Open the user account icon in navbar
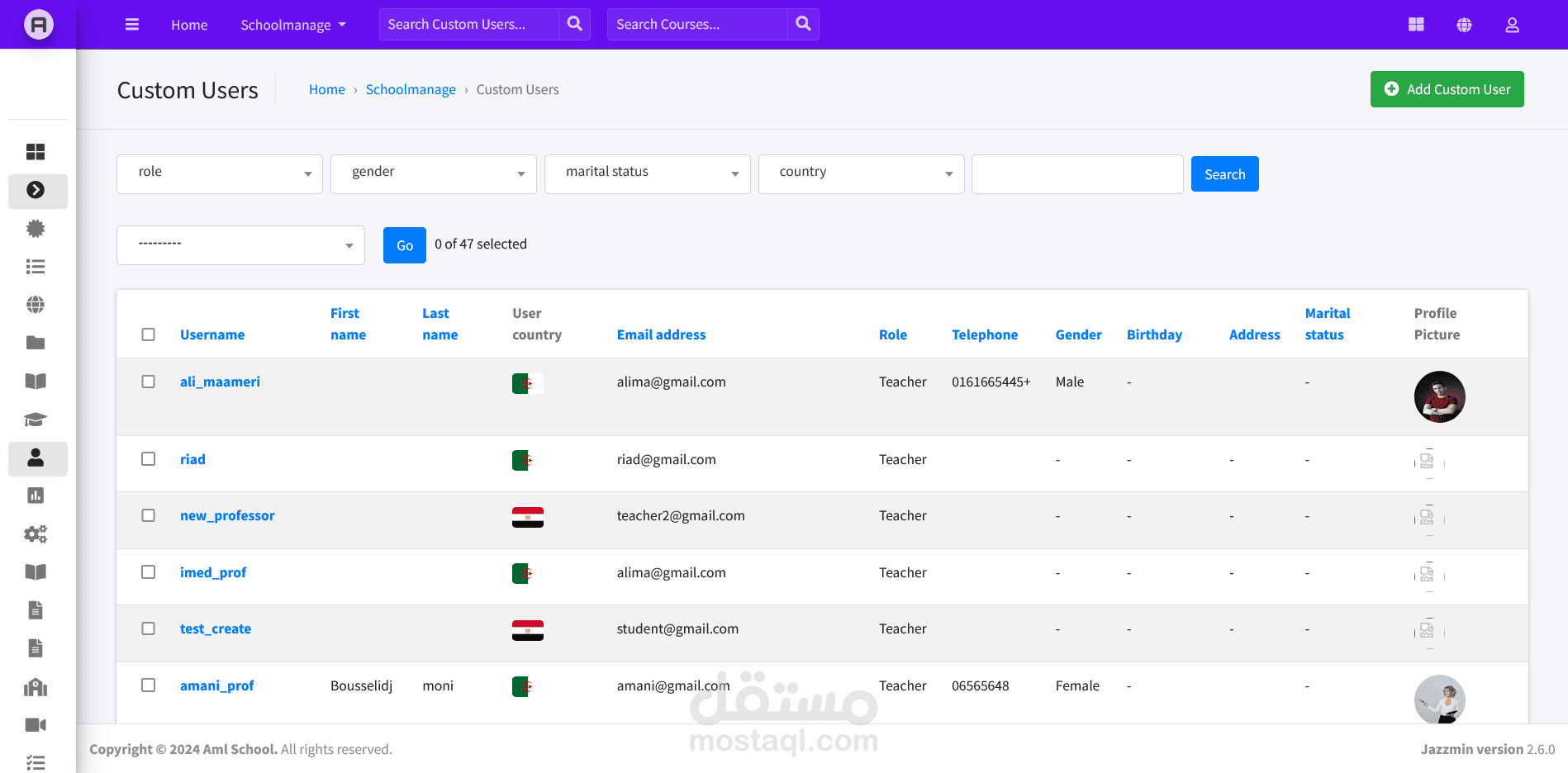This screenshot has width=1568, height=773. tap(1512, 25)
